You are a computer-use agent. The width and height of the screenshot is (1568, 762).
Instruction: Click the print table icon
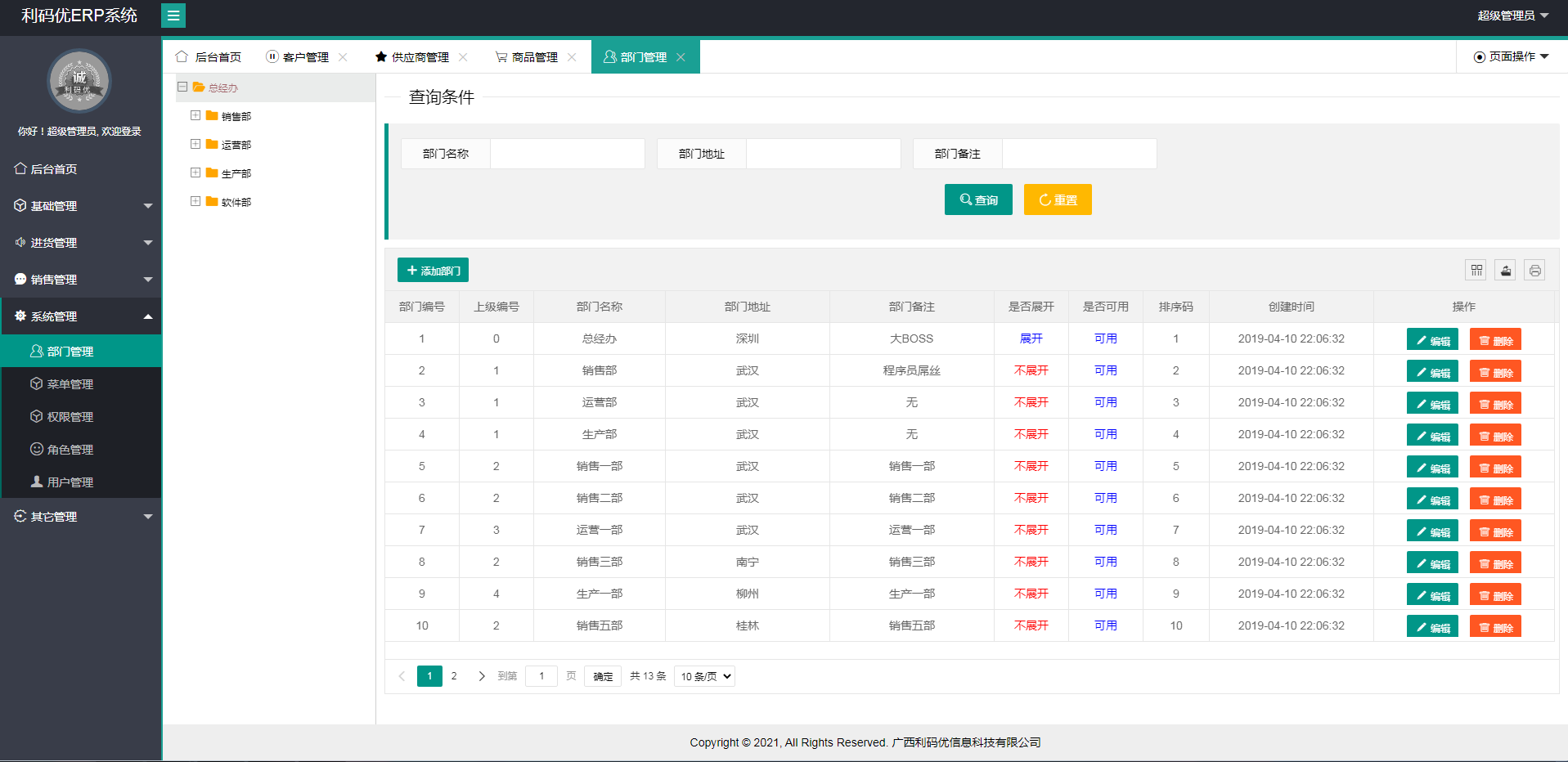(x=1535, y=270)
